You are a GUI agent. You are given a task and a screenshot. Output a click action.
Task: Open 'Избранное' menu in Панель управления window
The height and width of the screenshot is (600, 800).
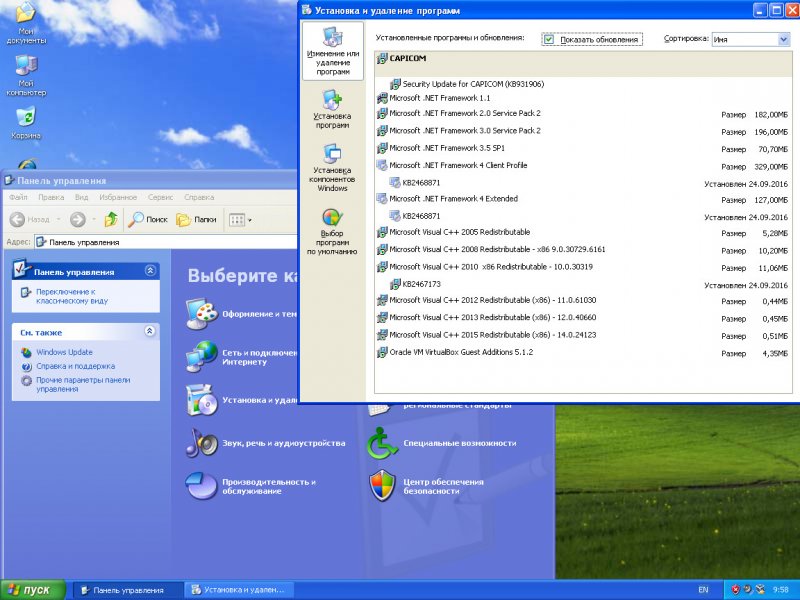coord(118,197)
